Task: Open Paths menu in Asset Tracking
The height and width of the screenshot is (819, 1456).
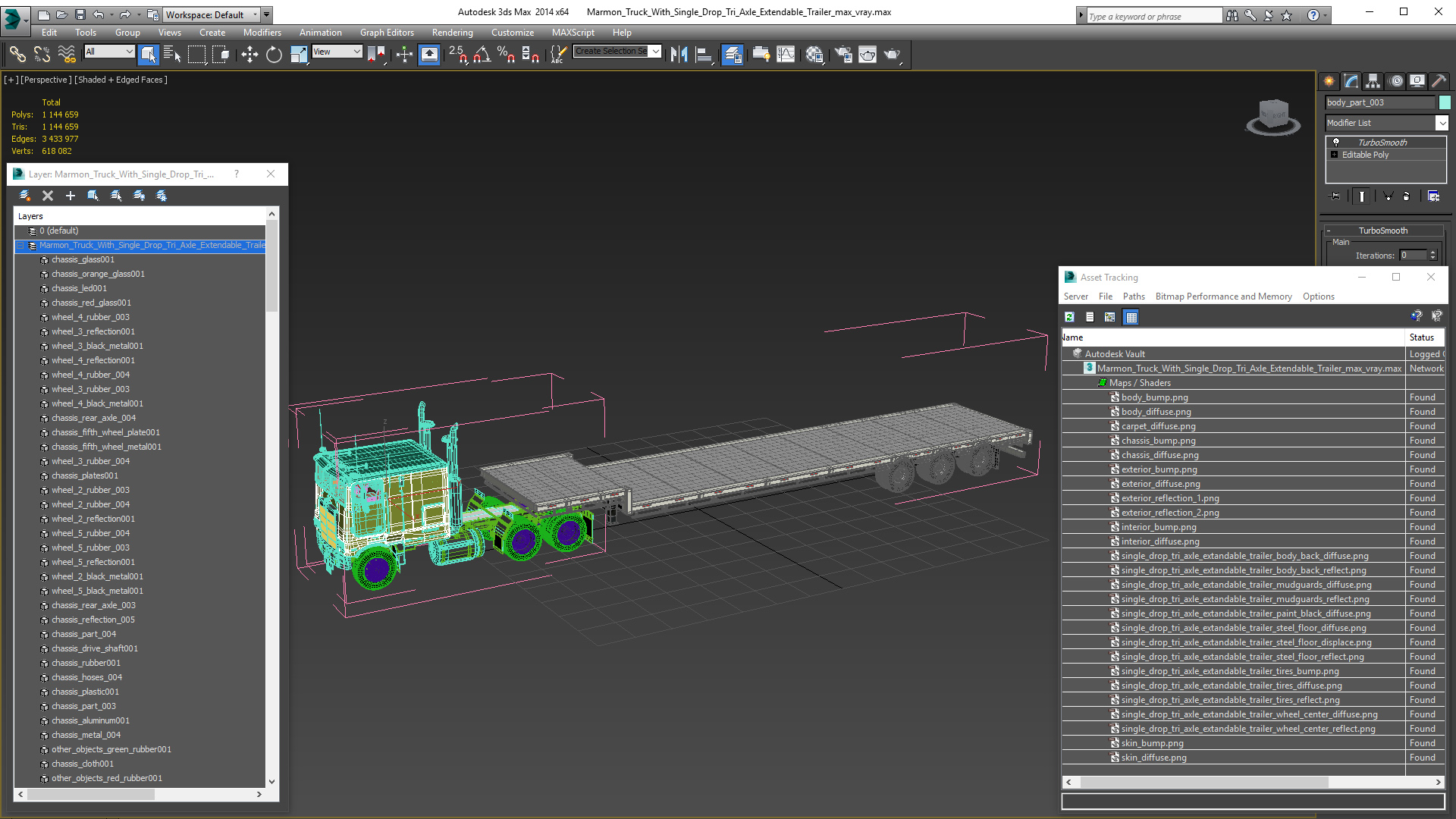Action: tap(1134, 297)
